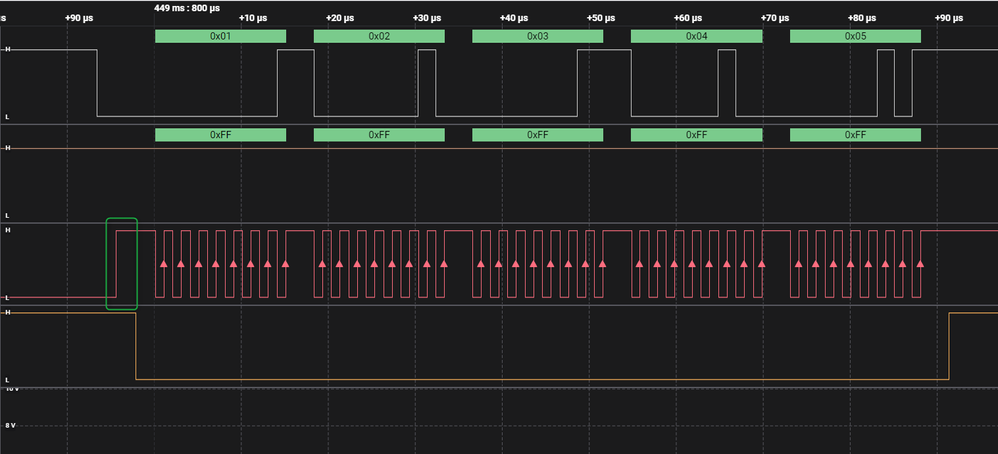Viewport: 998px width, 454px height.
Task: Click the +70 µs time ruler mark
Action: pos(775,19)
